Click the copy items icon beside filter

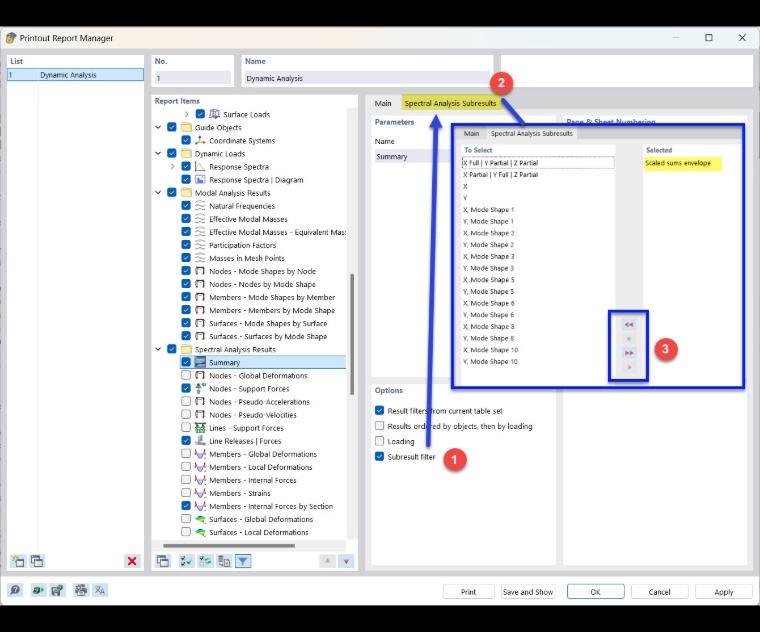(x=224, y=561)
